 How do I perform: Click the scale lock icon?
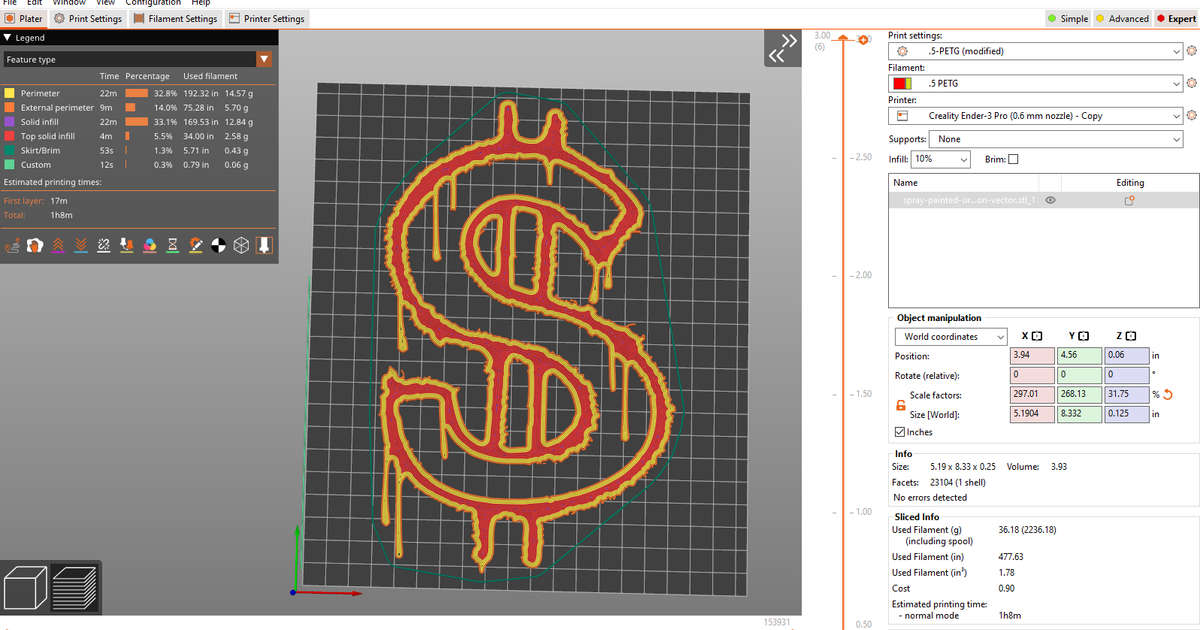click(x=900, y=404)
